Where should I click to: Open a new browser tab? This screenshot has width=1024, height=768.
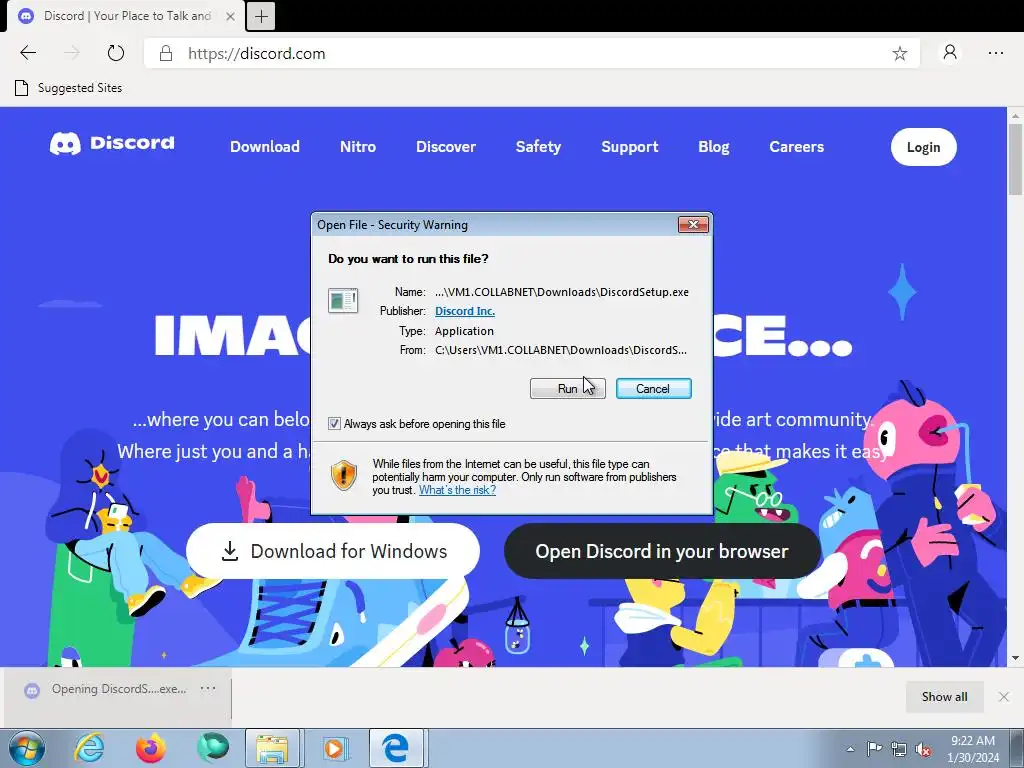tap(261, 16)
